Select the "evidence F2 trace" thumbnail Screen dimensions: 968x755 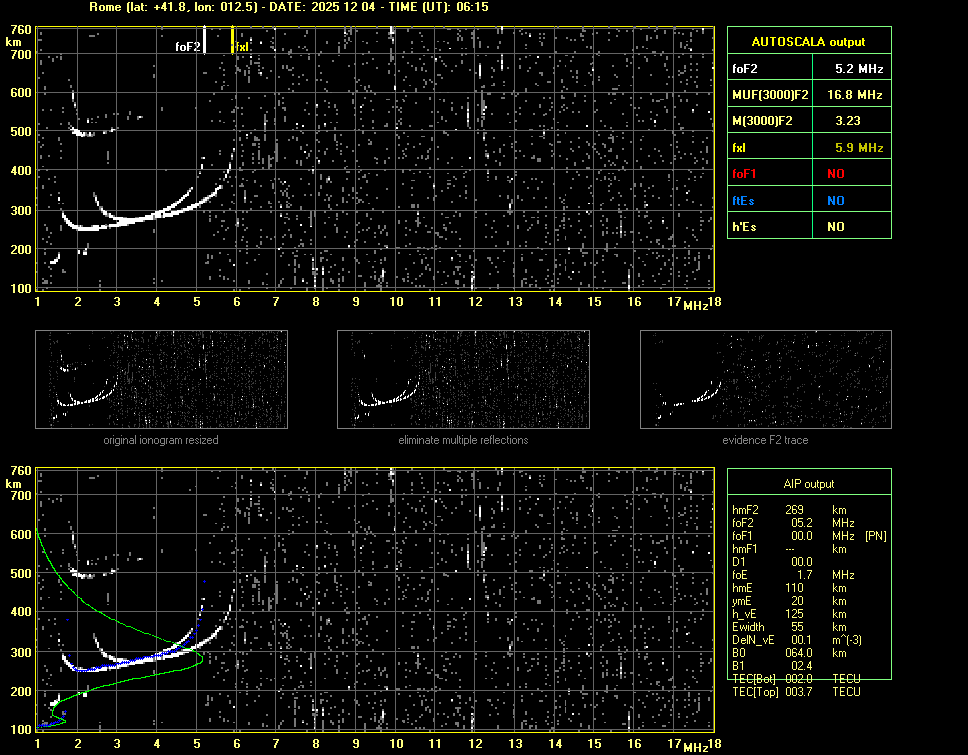click(x=765, y=380)
